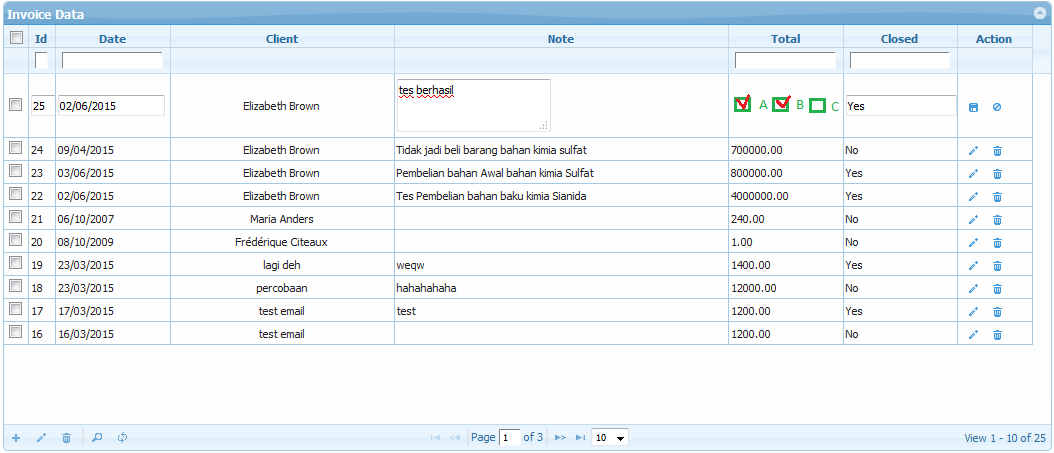1054x453 pixels.
Task: Sort by the Id column header
Action: pos(41,39)
